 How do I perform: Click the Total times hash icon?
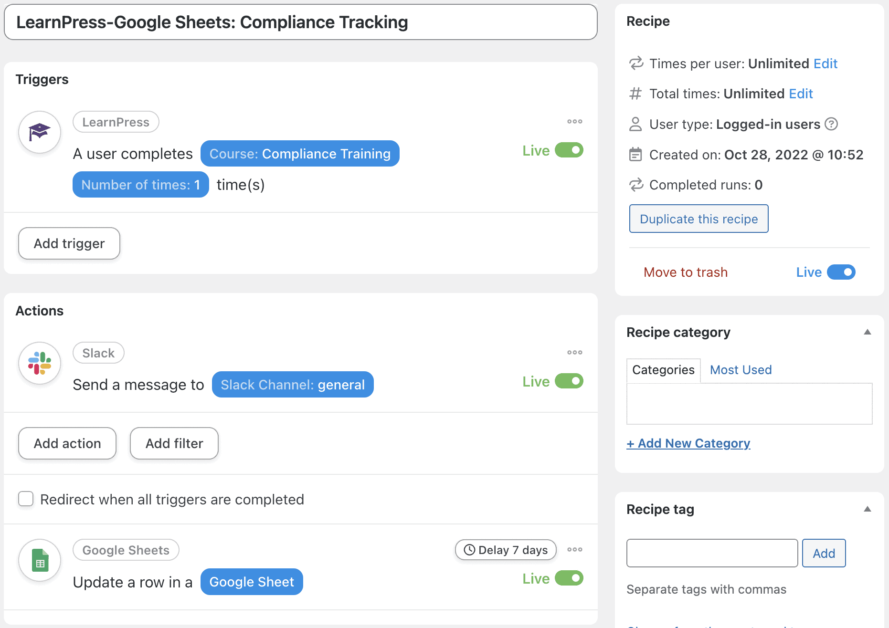pyautogui.click(x=636, y=94)
